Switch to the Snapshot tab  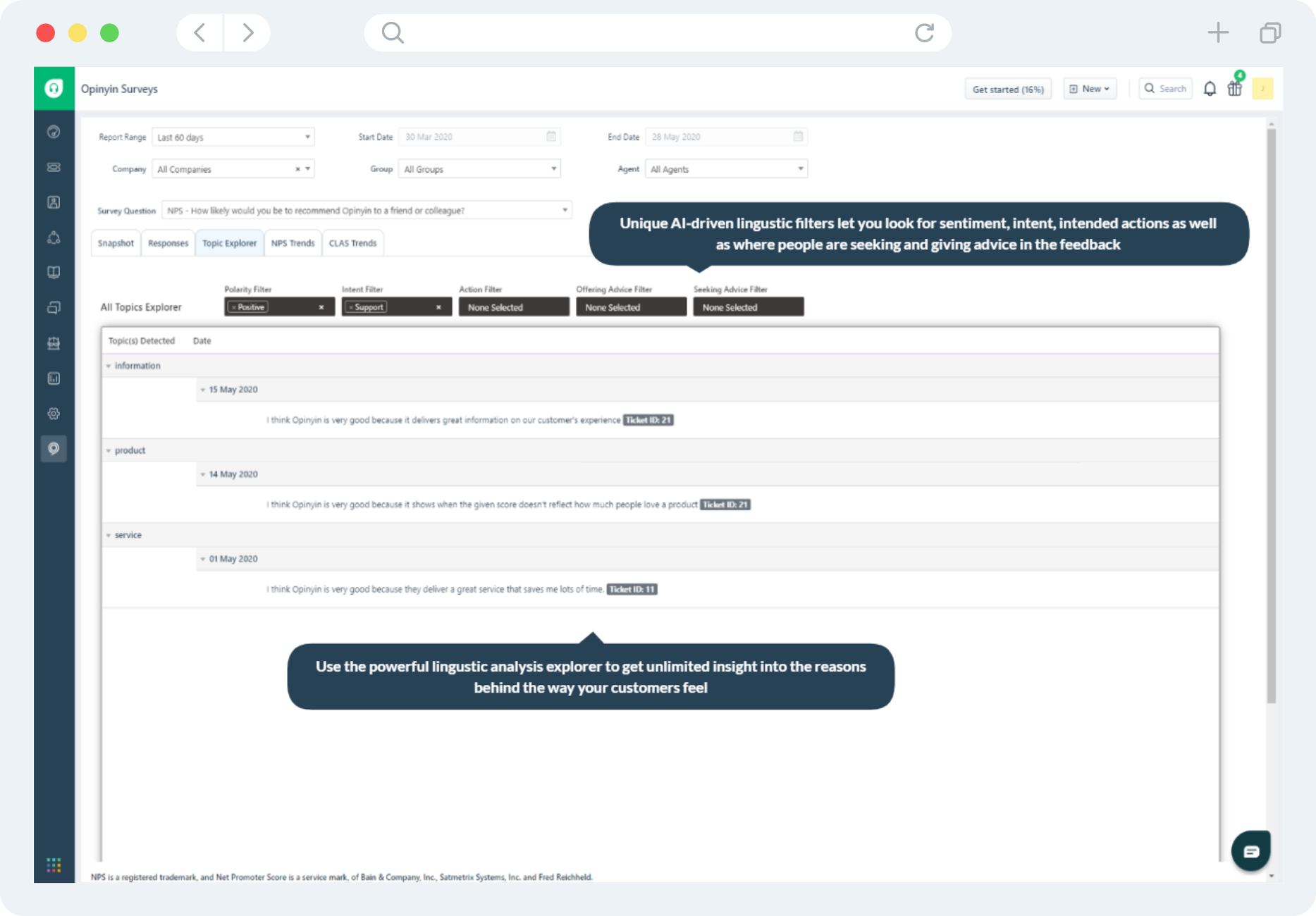[x=116, y=243]
